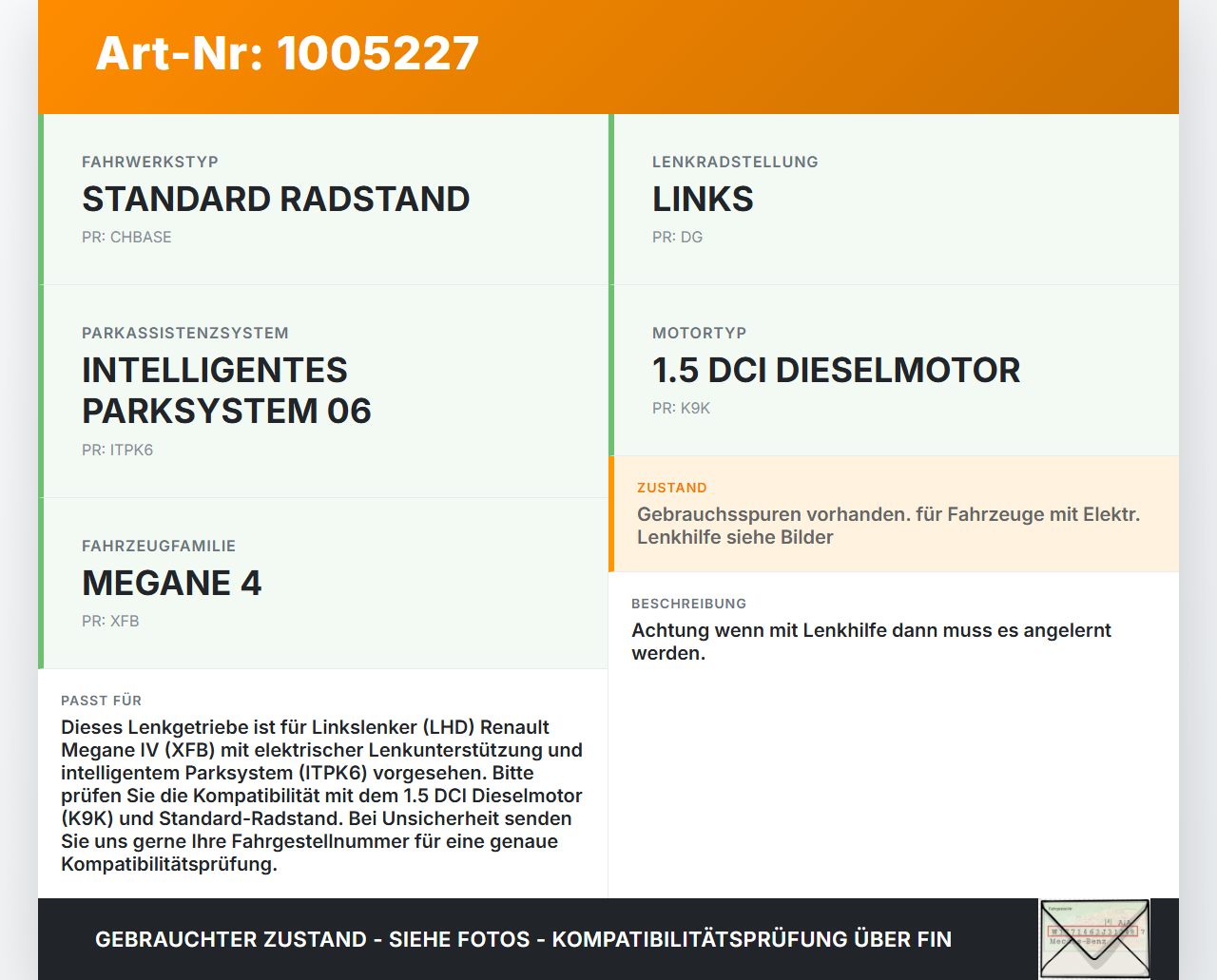Click the label 'FAHRWERKSTYP'
Viewport: 1217px width, 980px height.
(150, 162)
